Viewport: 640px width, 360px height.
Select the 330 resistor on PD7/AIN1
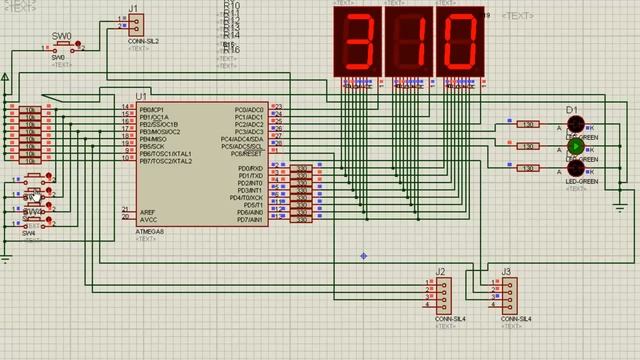301,220
